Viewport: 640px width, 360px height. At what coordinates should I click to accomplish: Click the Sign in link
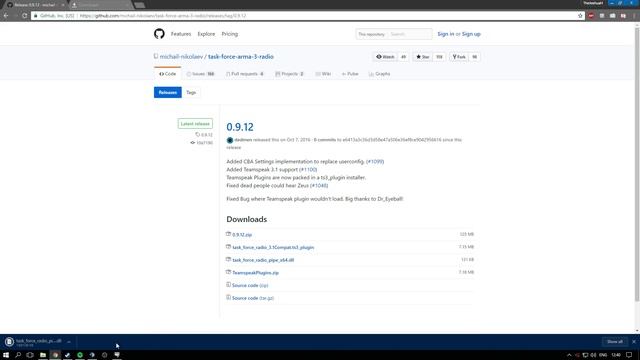[446, 34]
